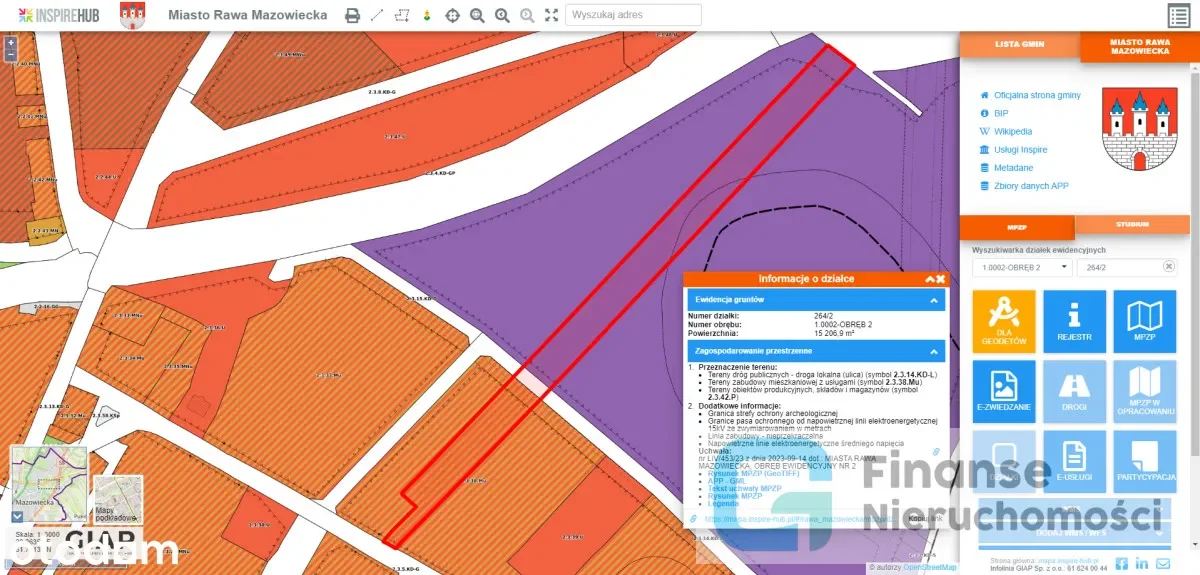Expand the Dodaj WMS / WFS panel
The width and height of the screenshot is (1200, 575).
[x=1074, y=534]
